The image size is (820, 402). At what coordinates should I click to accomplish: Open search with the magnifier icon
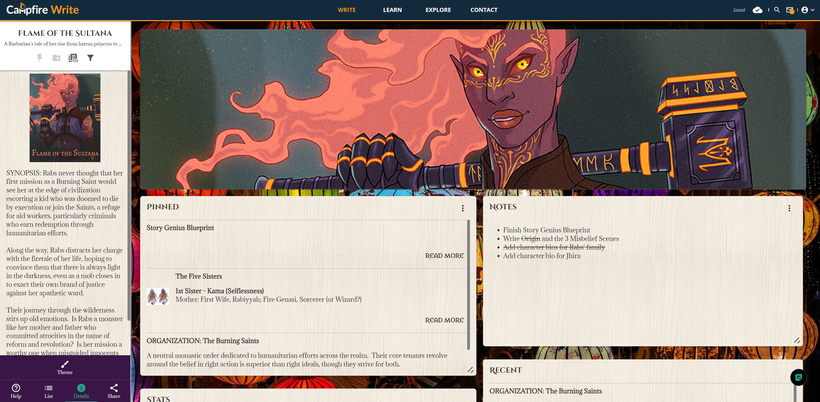coord(777,10)
